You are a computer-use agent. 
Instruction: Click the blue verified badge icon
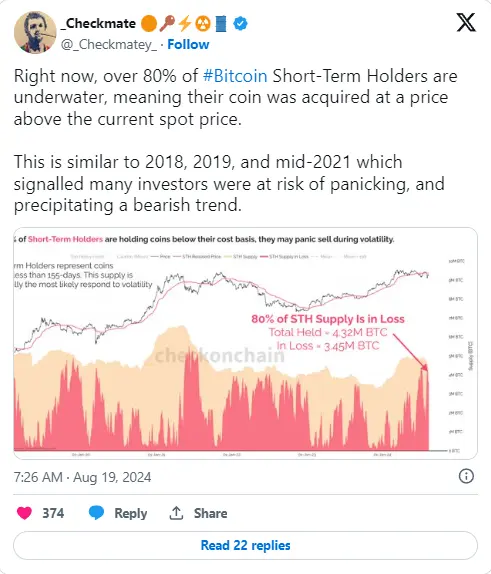click(x=240, y=24)
